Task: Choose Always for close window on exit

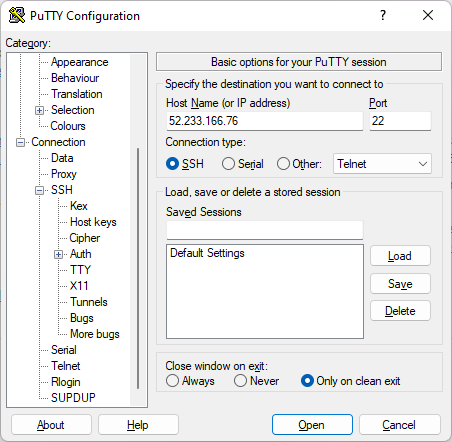Action: point(172,381)
